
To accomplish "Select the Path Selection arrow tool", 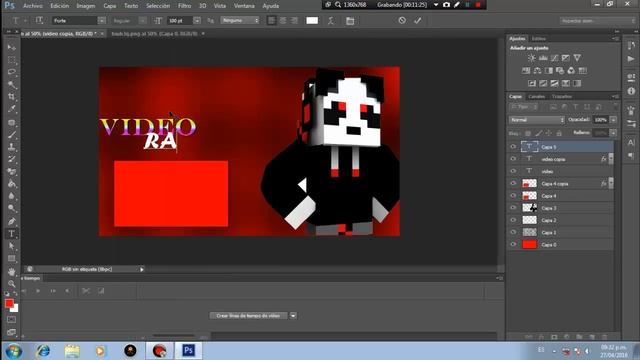I will (x=11, y=246).
